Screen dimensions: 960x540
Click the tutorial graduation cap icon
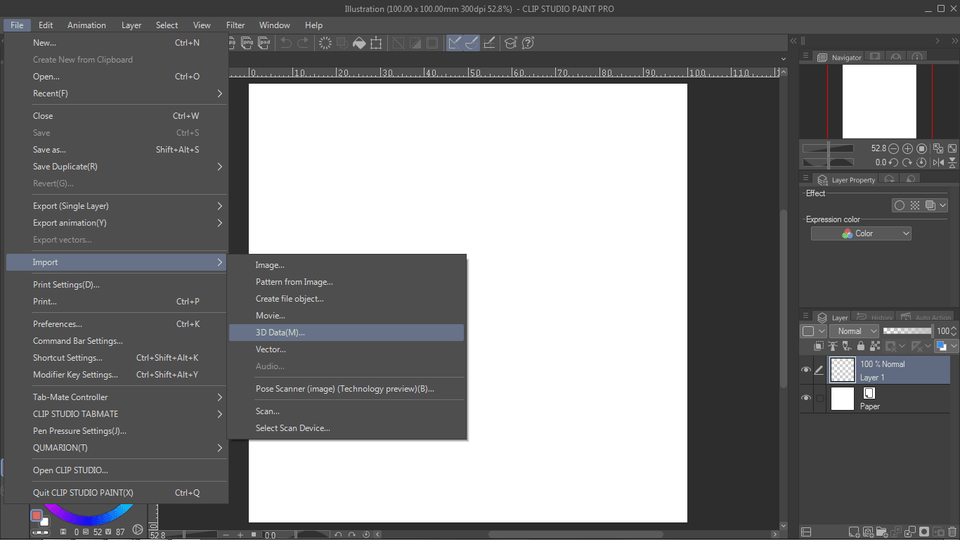pyautogui.click(x=510, y=43)
